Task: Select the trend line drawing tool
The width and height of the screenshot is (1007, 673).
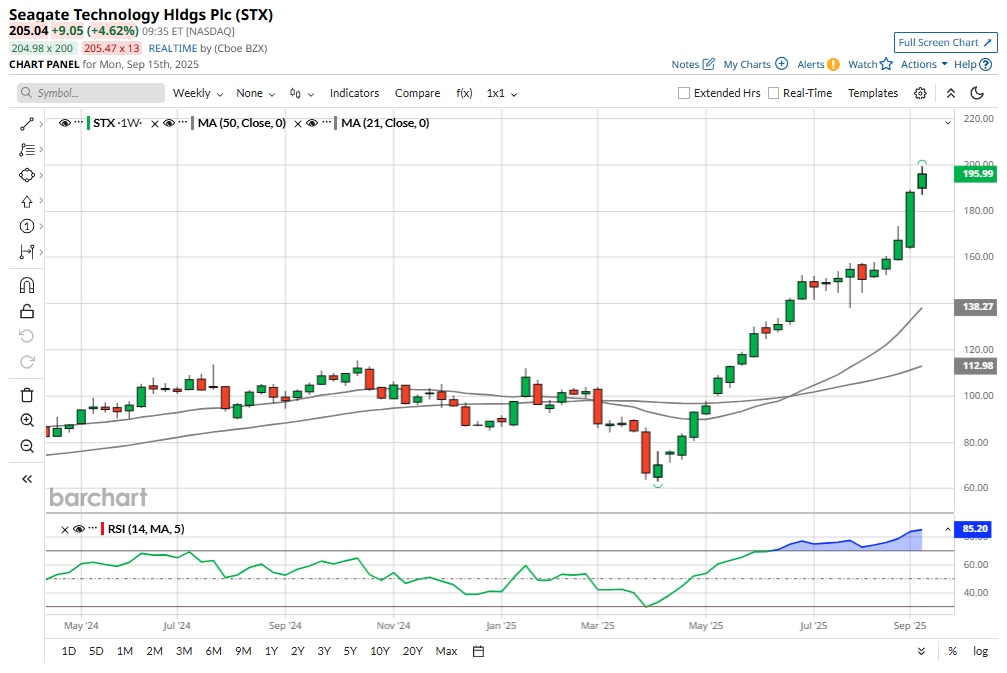Action: (x=27, y=124)
